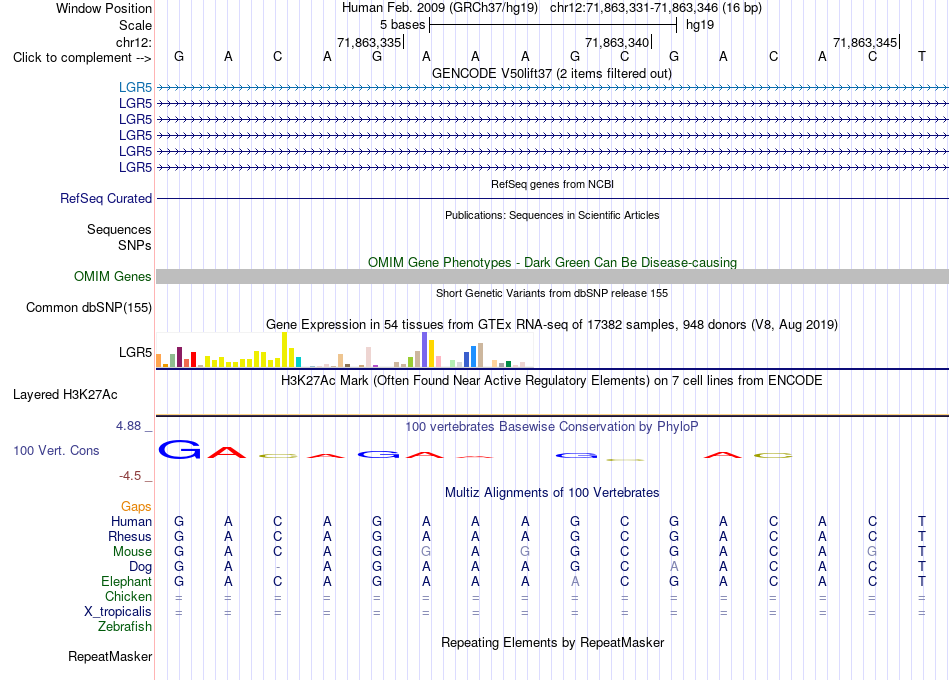Click the Layered H3K27Ac label

point(65,395)
